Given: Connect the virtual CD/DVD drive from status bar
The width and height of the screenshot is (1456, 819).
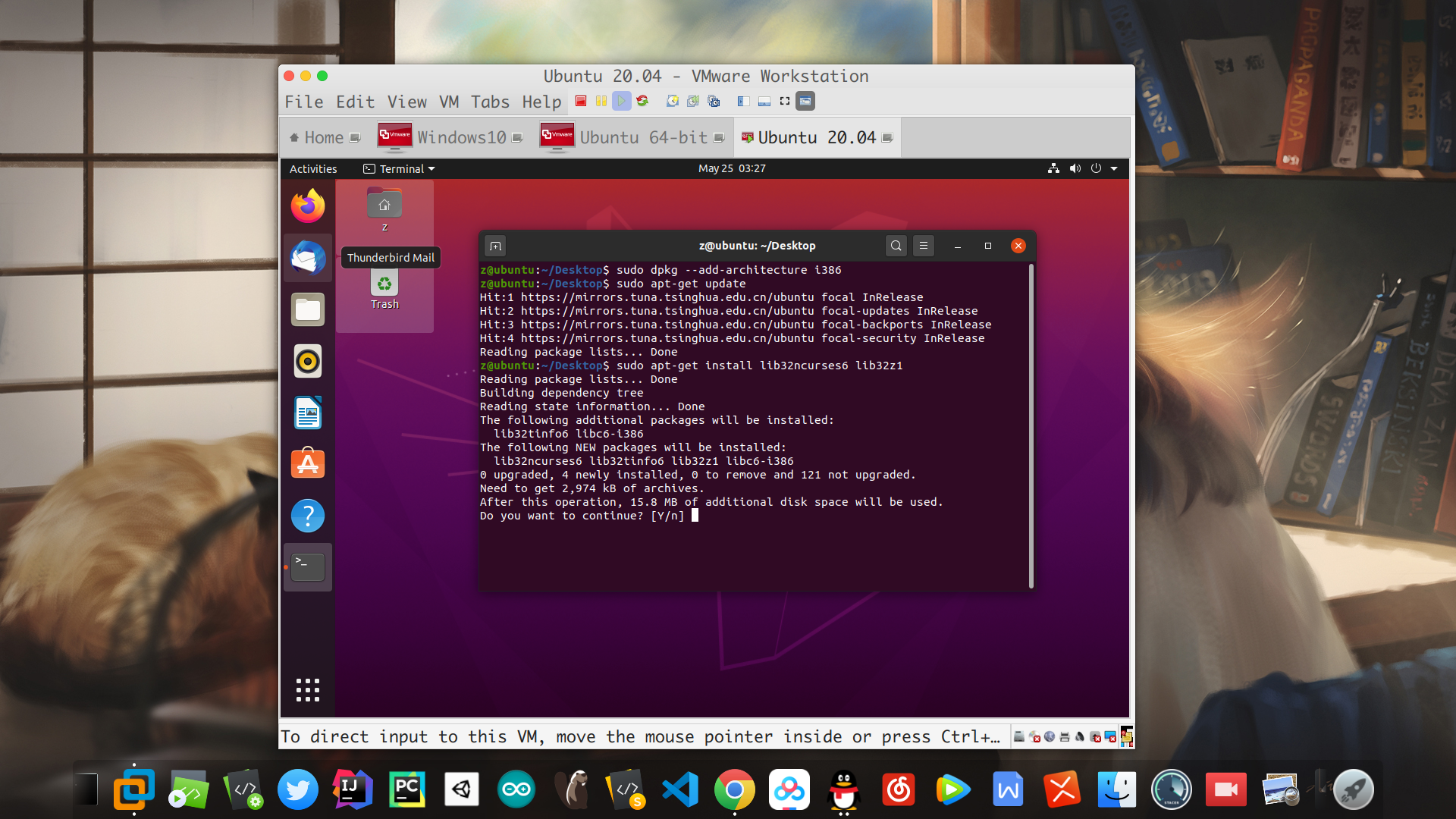Looking at the screenshot, I should point(1034,736).
